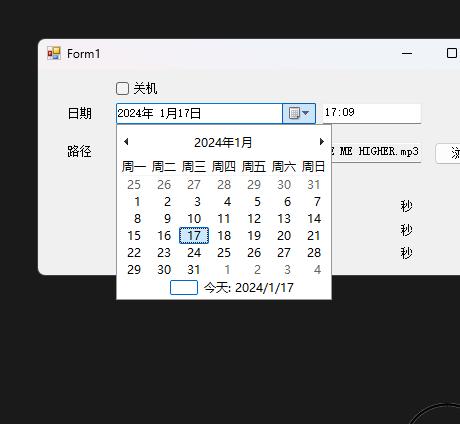Image resolution: width=460 pixels, height=424 pixels.
Task: Go to next month arrow
Action: [x=322, y=142]
